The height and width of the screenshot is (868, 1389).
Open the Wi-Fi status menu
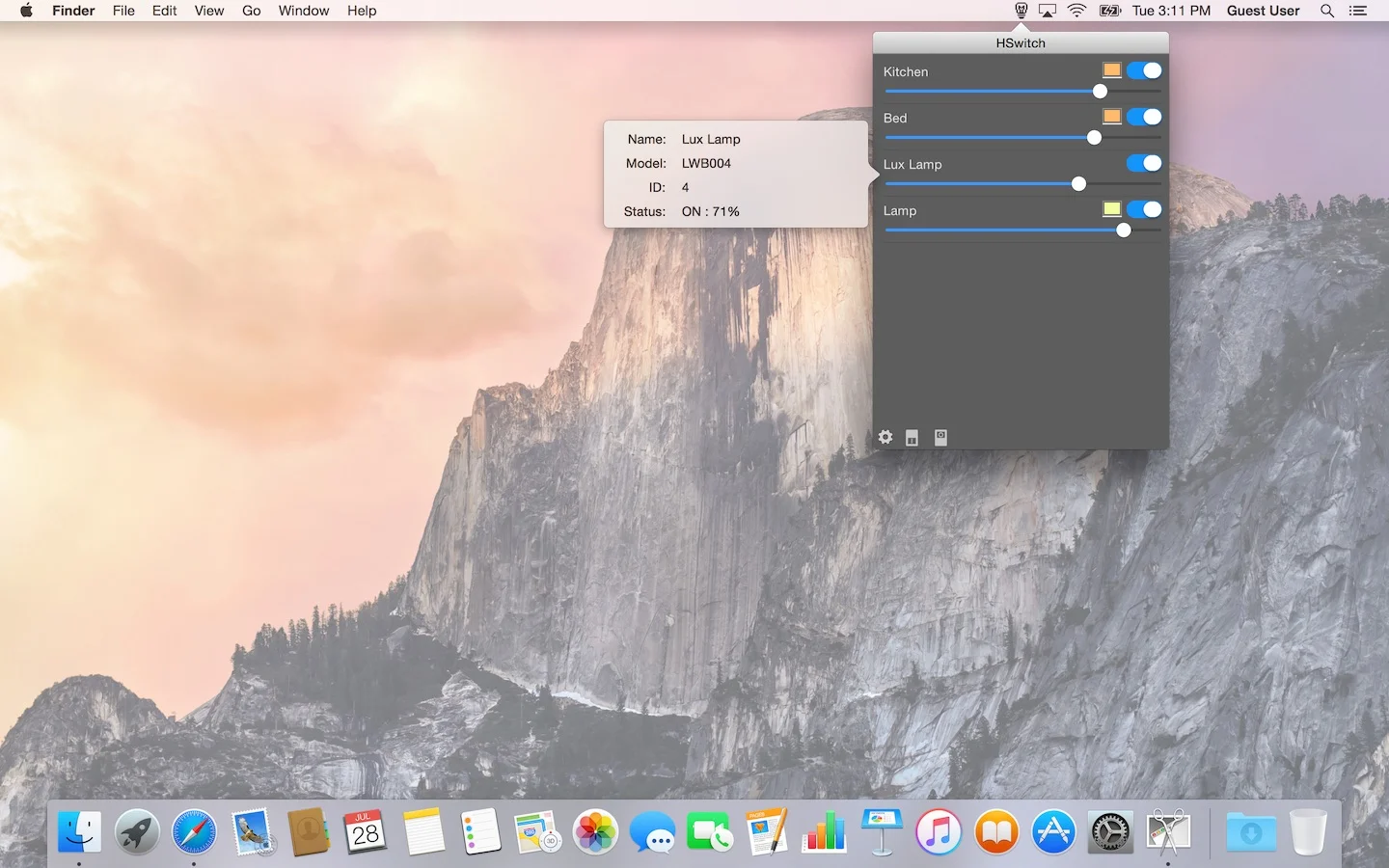tap(1077, 11)
